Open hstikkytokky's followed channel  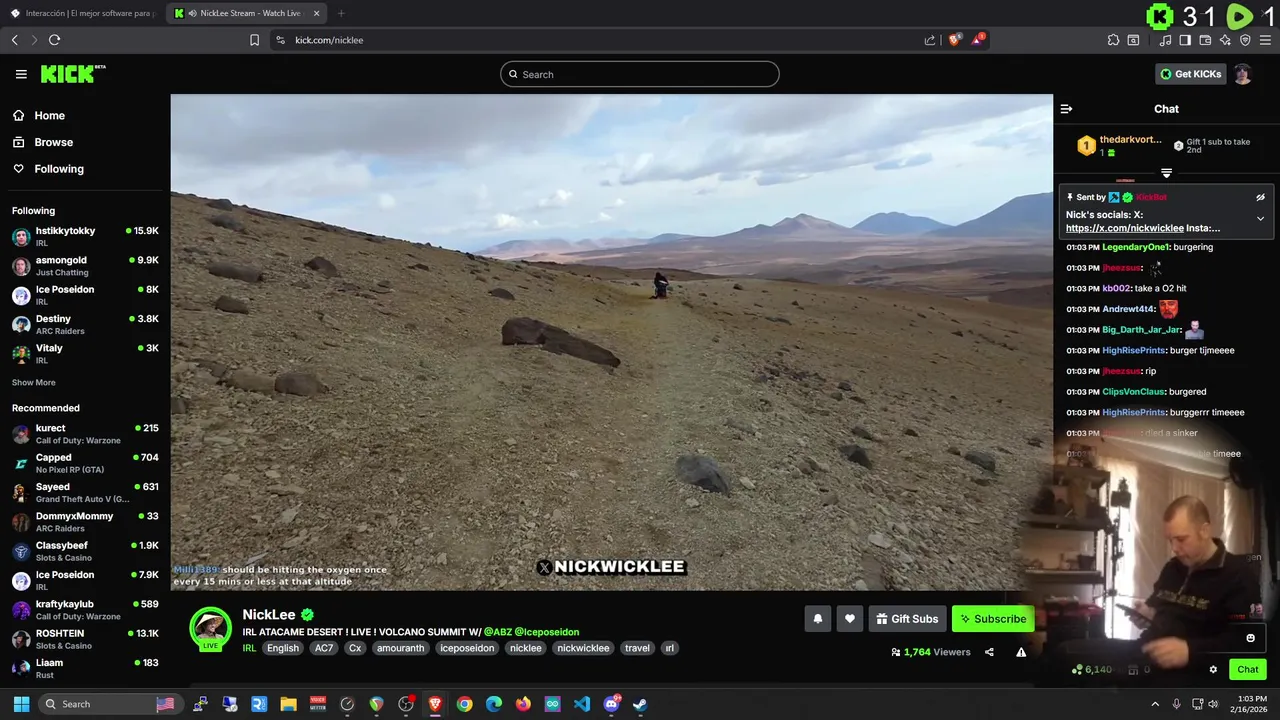pyautogui.click(x=85, y=236)
